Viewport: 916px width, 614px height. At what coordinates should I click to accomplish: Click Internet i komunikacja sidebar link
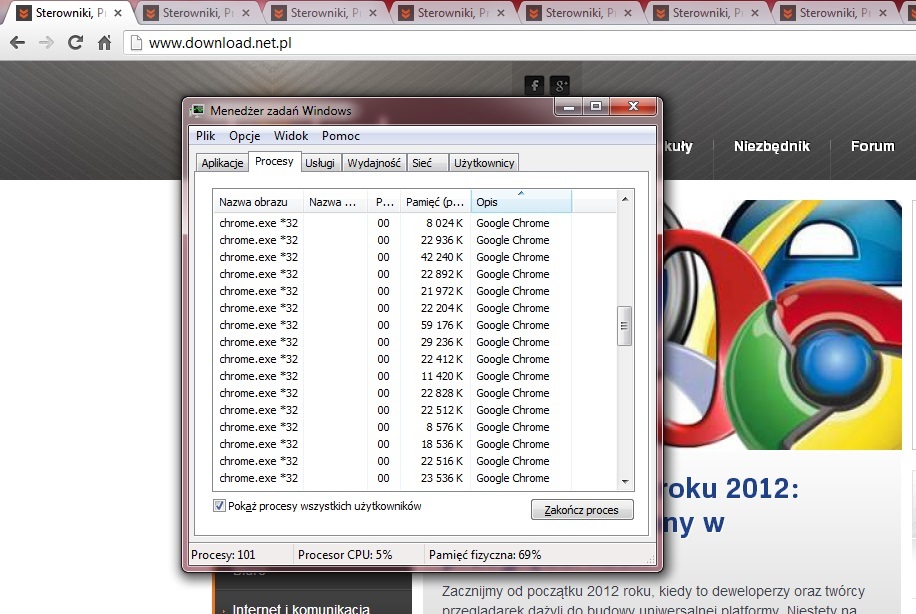tap(301, 608)
